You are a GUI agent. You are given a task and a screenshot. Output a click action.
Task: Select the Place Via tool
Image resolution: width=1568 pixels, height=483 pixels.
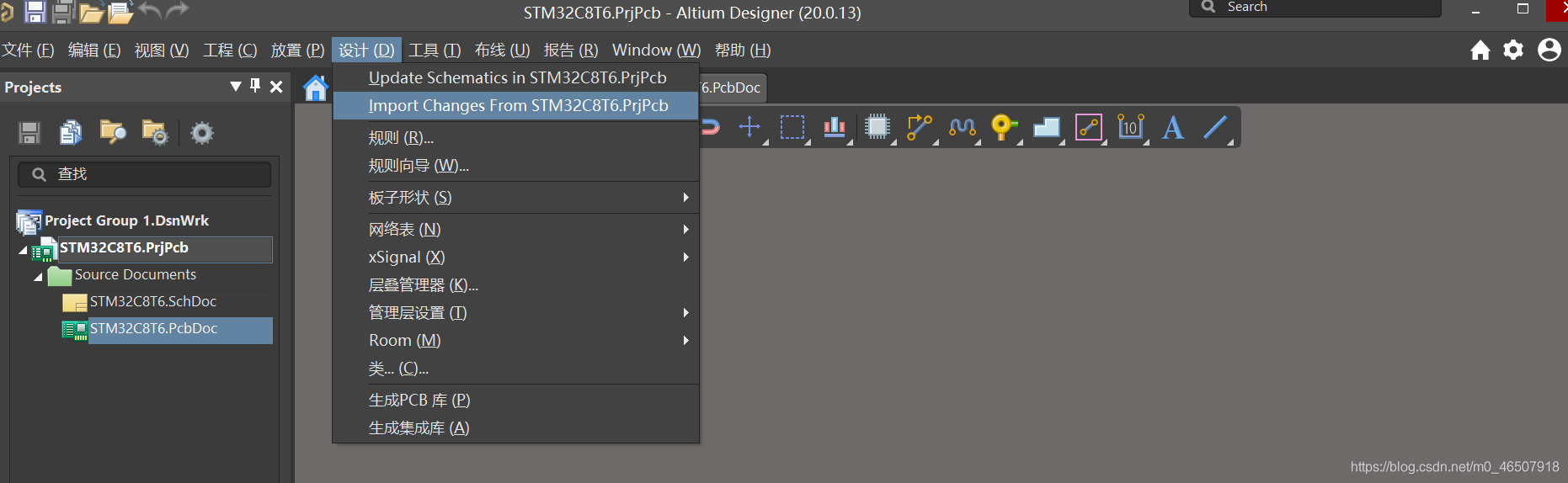coord(1004,127)
